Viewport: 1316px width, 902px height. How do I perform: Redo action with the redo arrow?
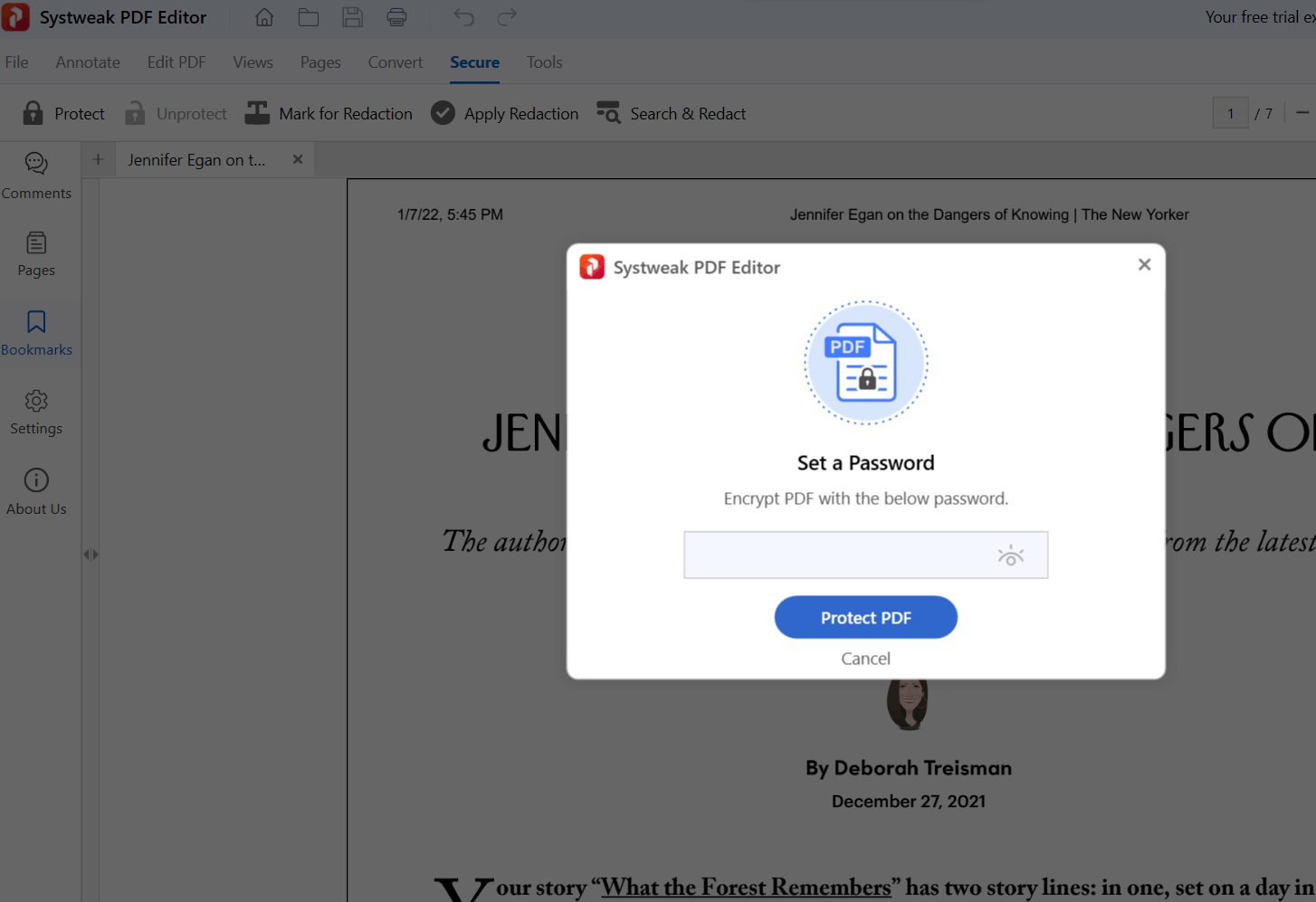[x=507, y=17]
